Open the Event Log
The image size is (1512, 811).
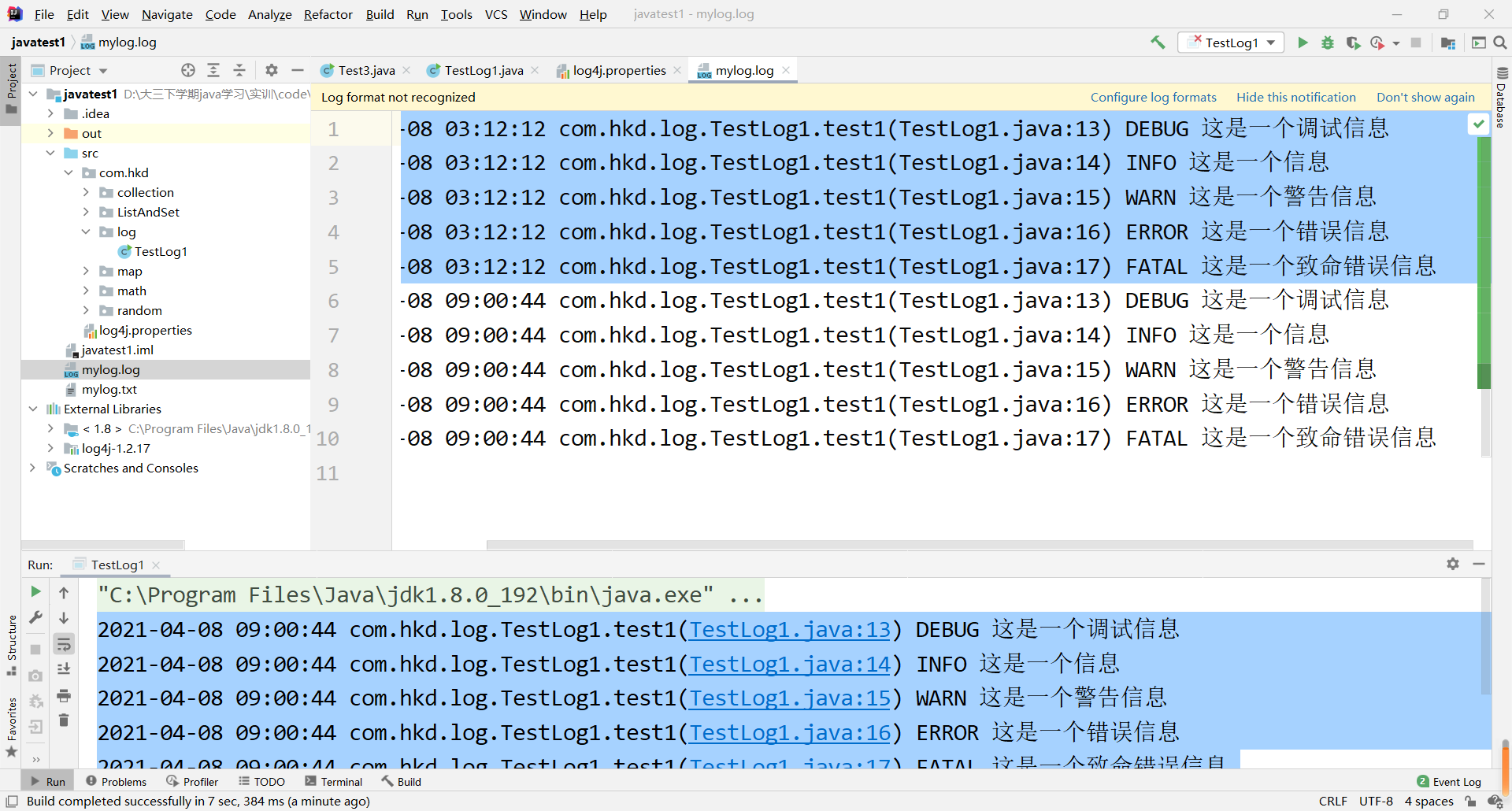(x=1449, y=782)
